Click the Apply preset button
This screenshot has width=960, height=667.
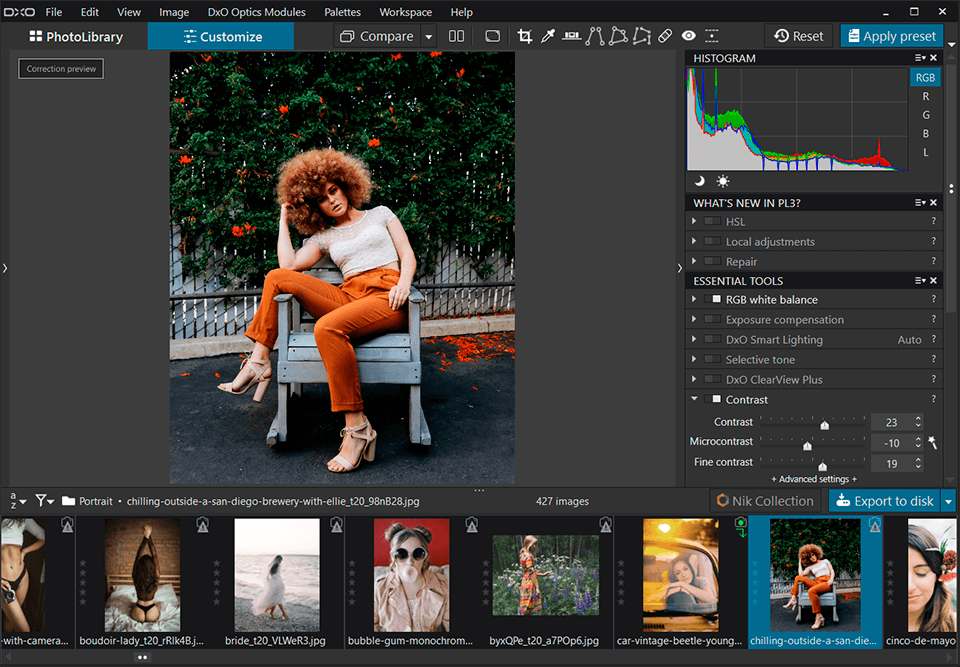tap(891, 35)
